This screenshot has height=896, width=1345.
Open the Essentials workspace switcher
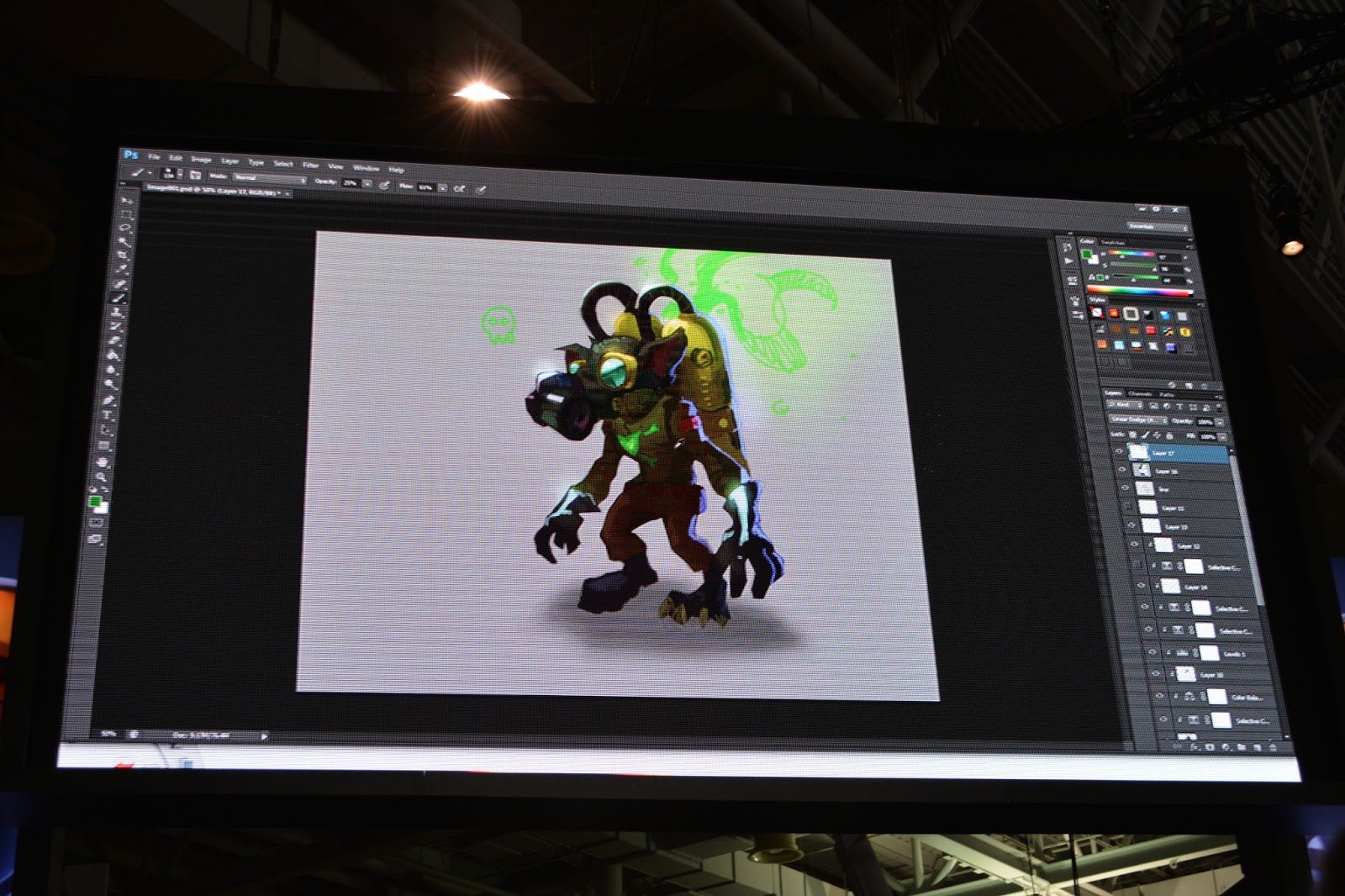click(1158, 227)
